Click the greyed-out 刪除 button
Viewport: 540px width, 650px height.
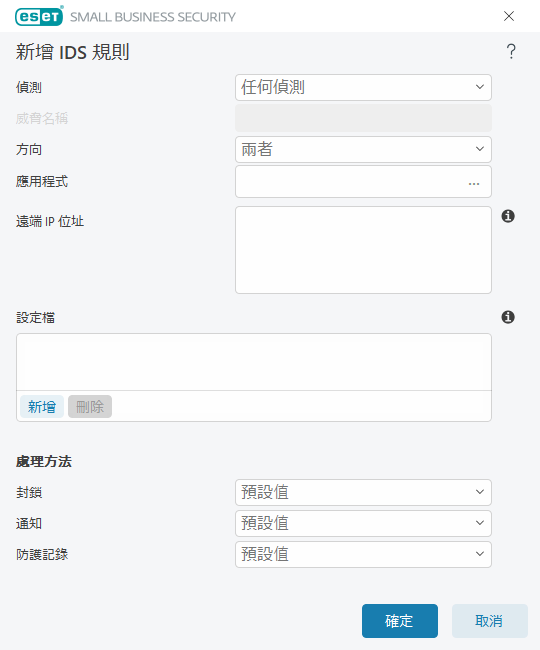click(90, 407)
